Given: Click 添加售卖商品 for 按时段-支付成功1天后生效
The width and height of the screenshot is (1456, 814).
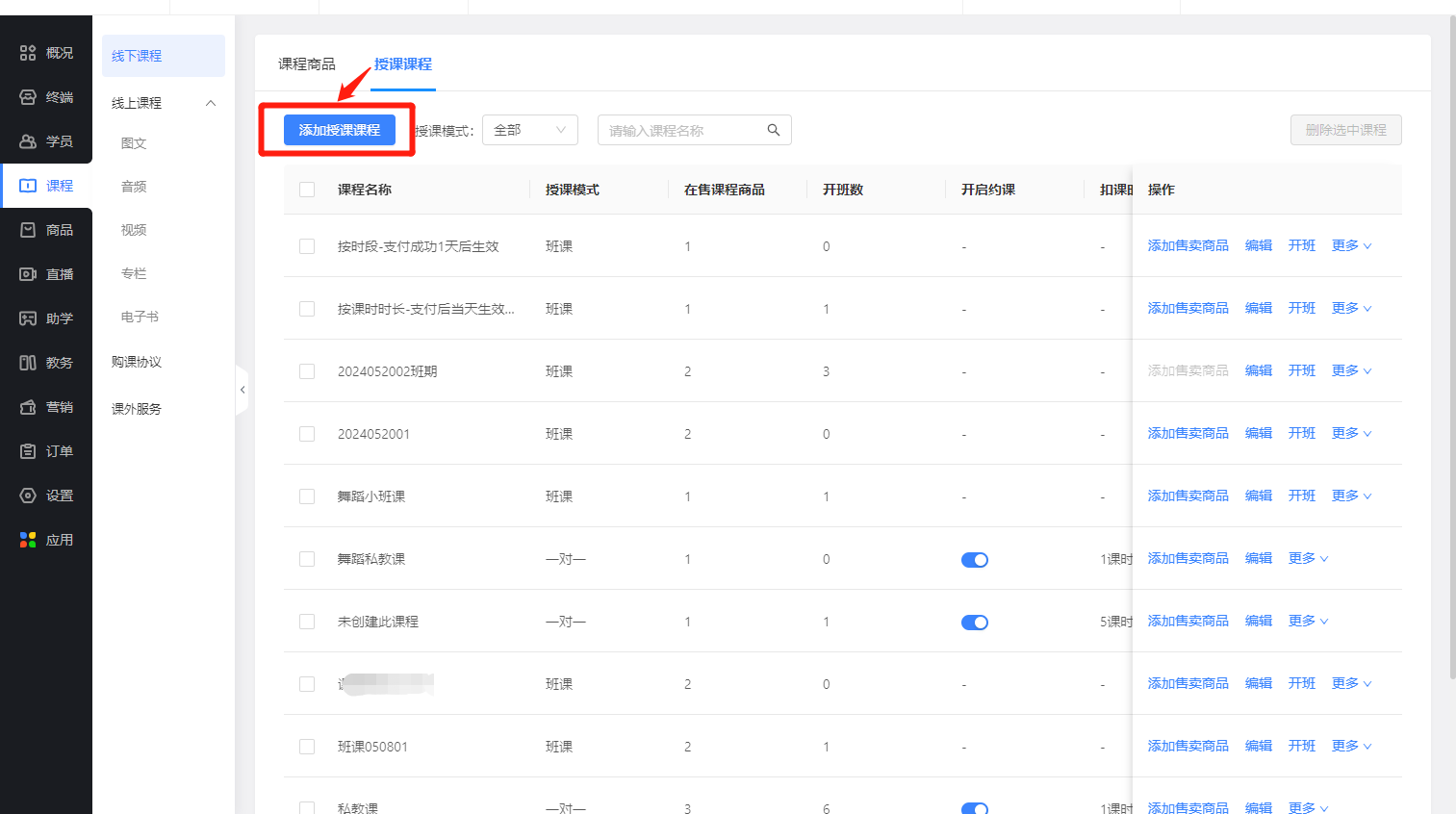Looking at the screenshot, I should (1188, 245).
